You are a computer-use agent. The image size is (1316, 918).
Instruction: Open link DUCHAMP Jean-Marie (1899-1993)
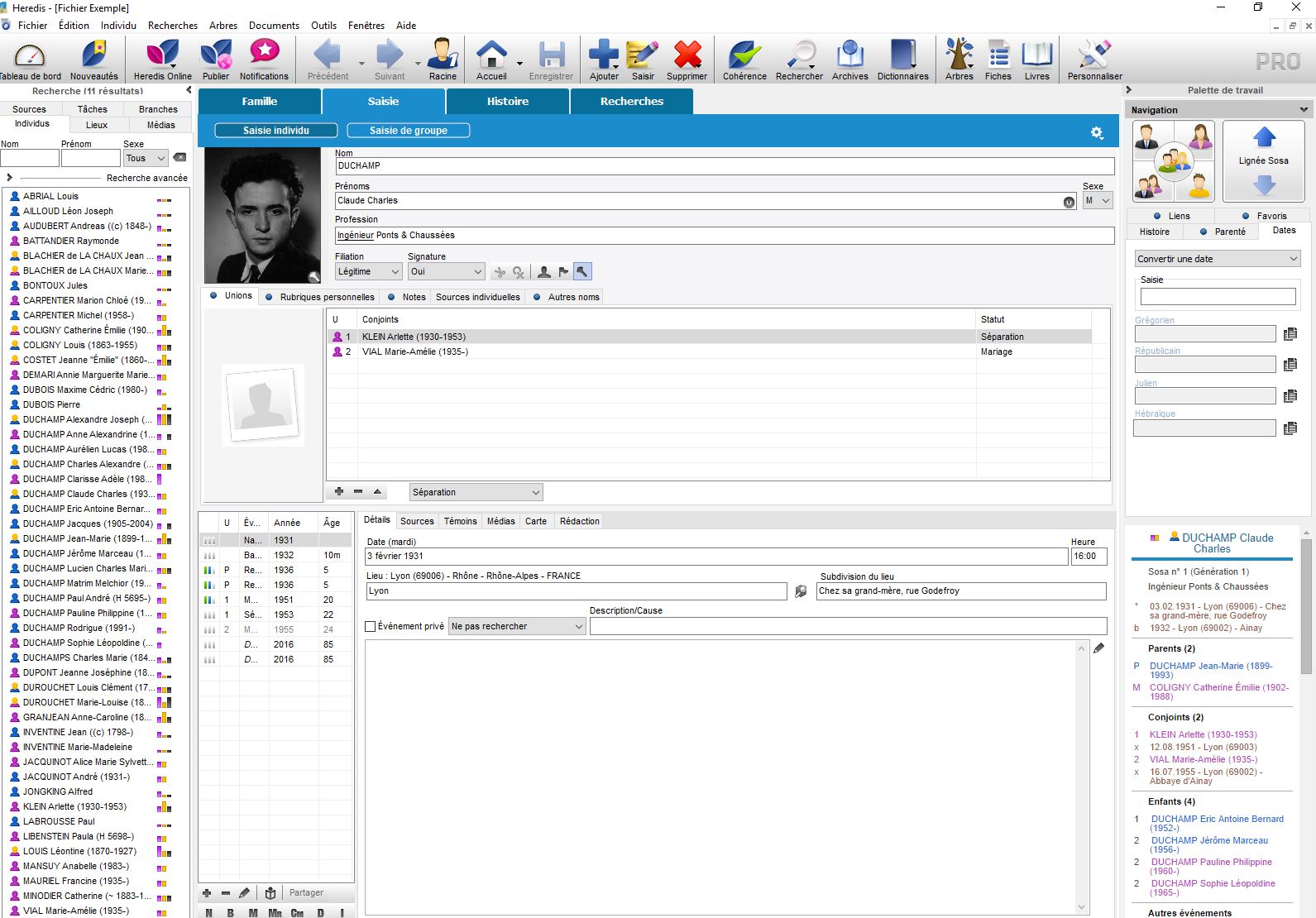[1211, 670]
